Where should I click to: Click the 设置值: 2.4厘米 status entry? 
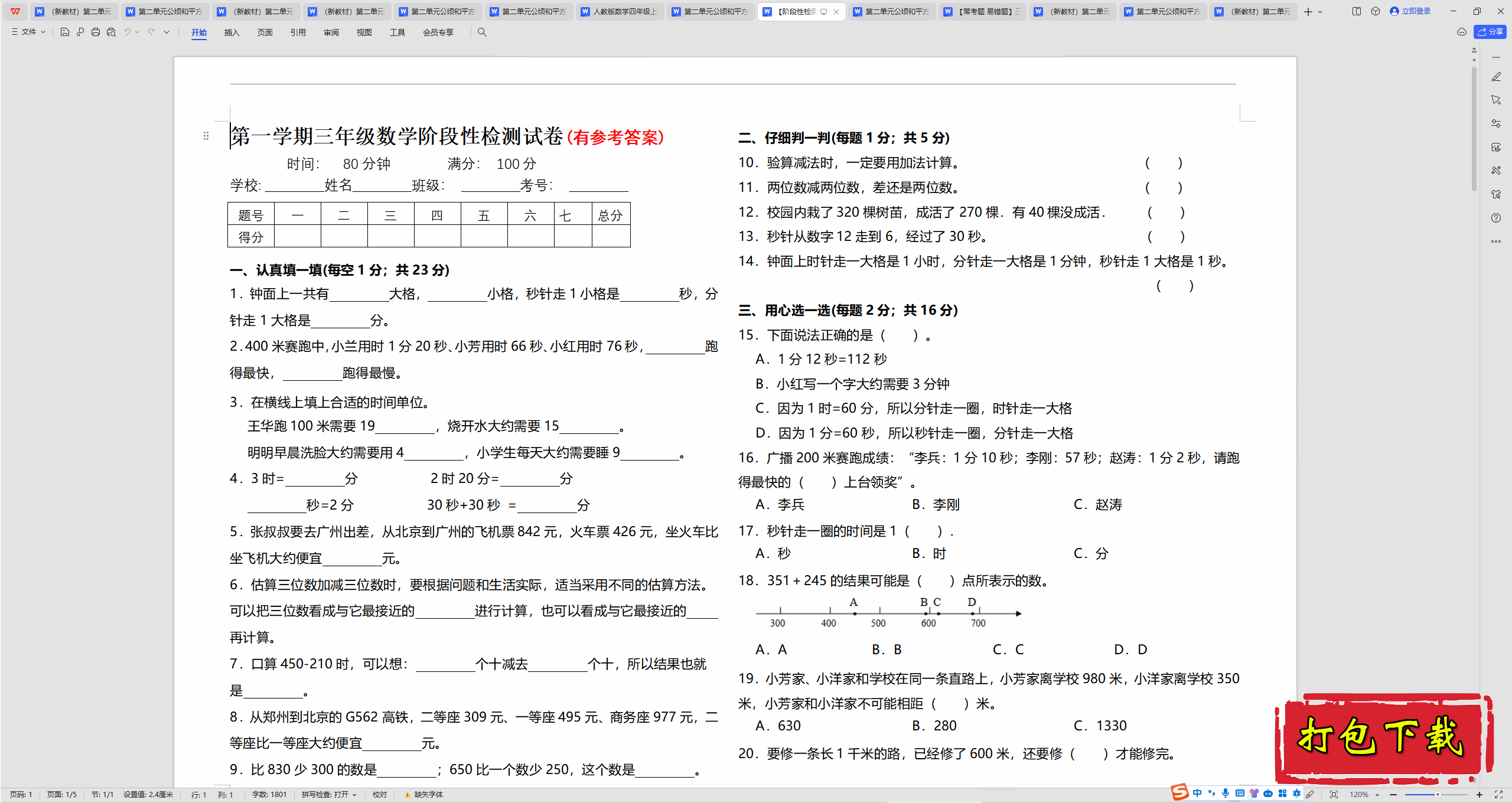pyautogui.click(x=148, y=795)
